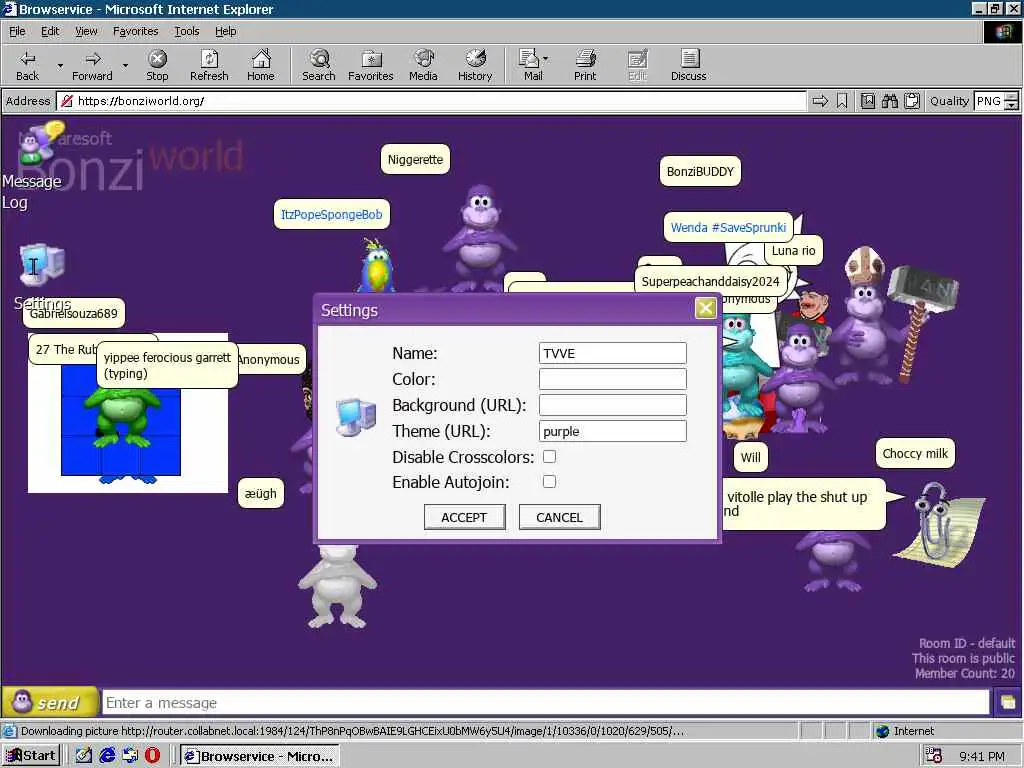
Task: Click the Choccy milk name tag
Action: (x=915, y=453)
